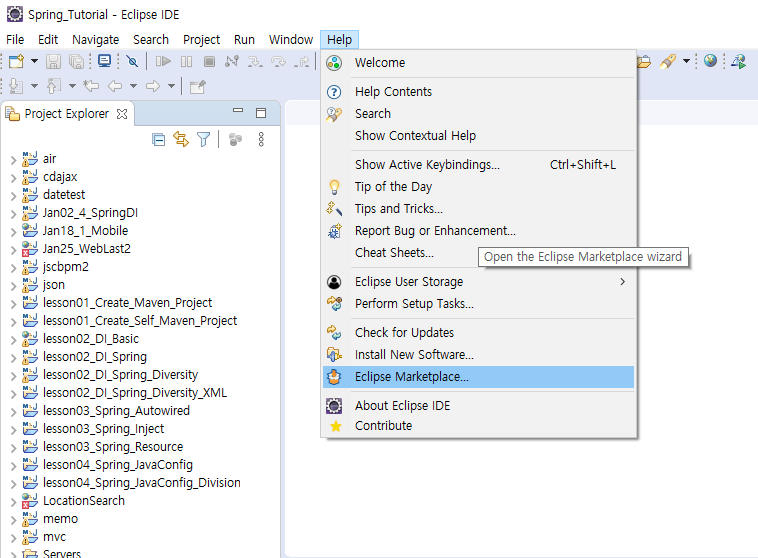Screen dimensions: 758x558
Task: Click the Search flashlight toolbar icon
Action: 667,61
